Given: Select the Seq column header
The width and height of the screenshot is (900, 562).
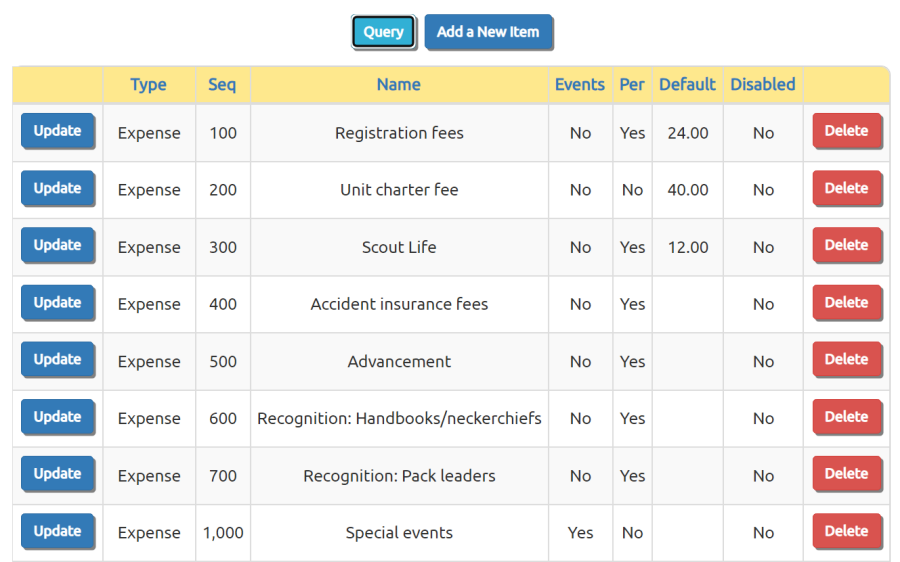Looking at the screenshot, I should [x=222, y=85].
